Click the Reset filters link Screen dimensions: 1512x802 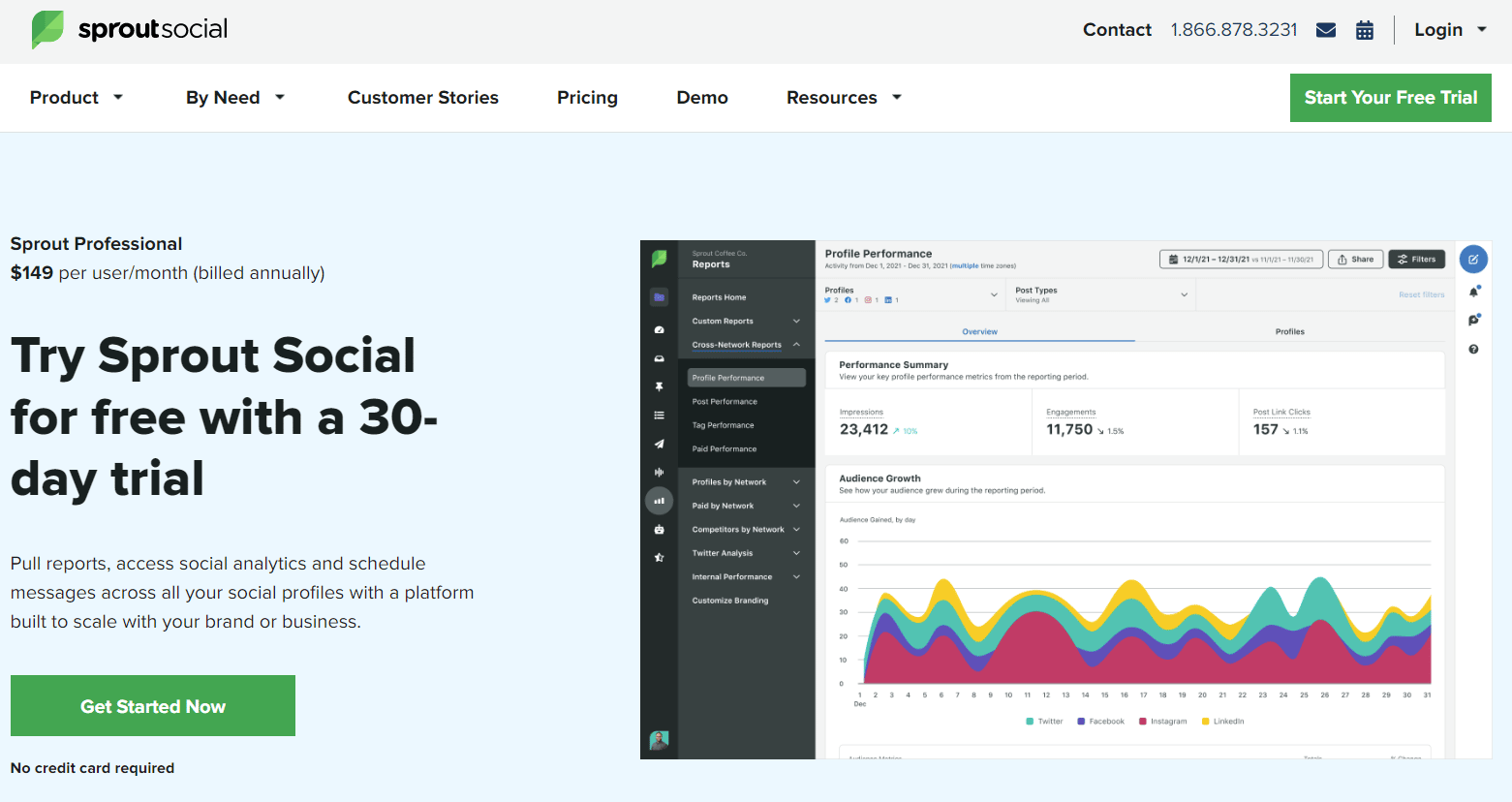click(x=1421, y=294)
